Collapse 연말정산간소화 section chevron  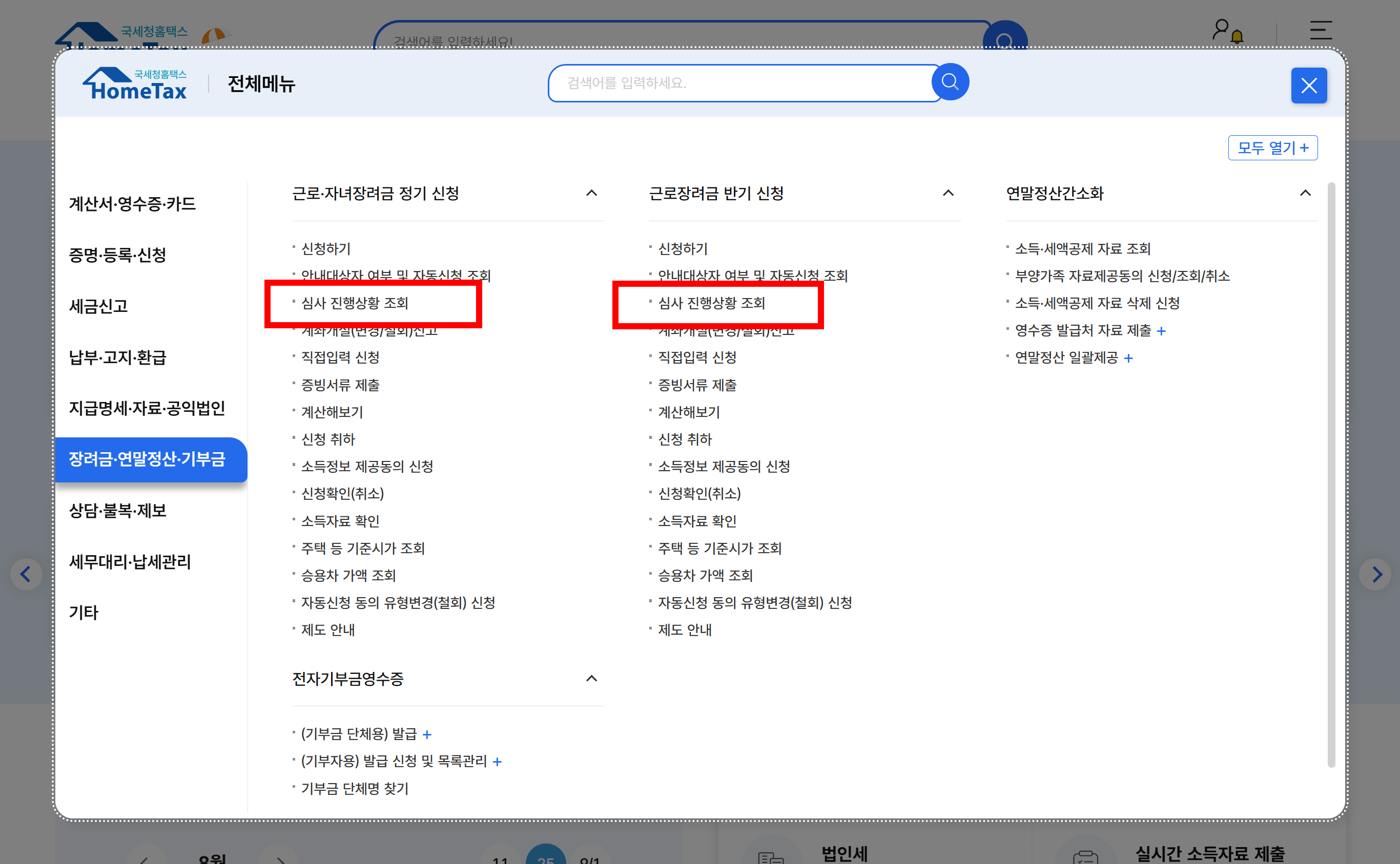pos(1305,193)
